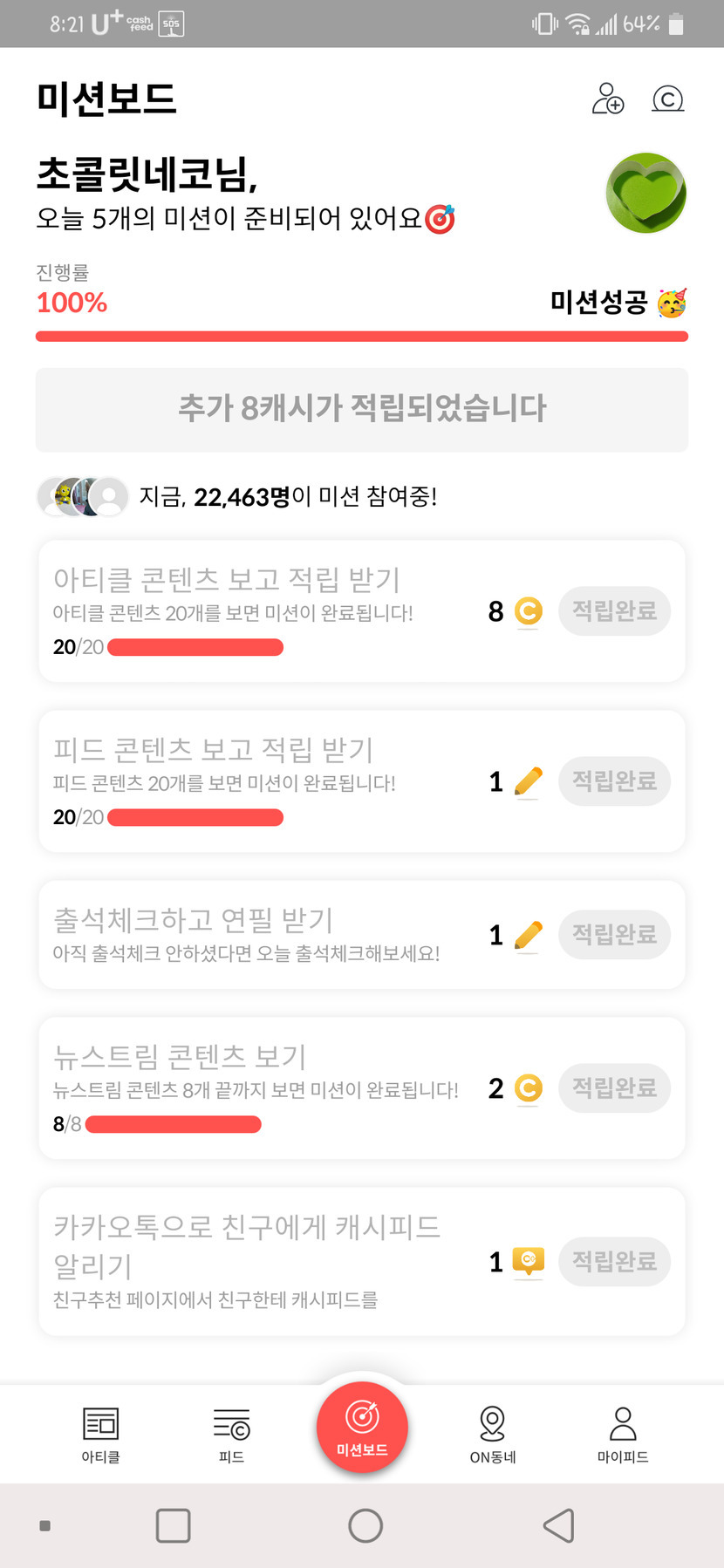Tap the red 미션보드 center button
This screenshot has width=724, height=1568.
tap(362, 1428)
